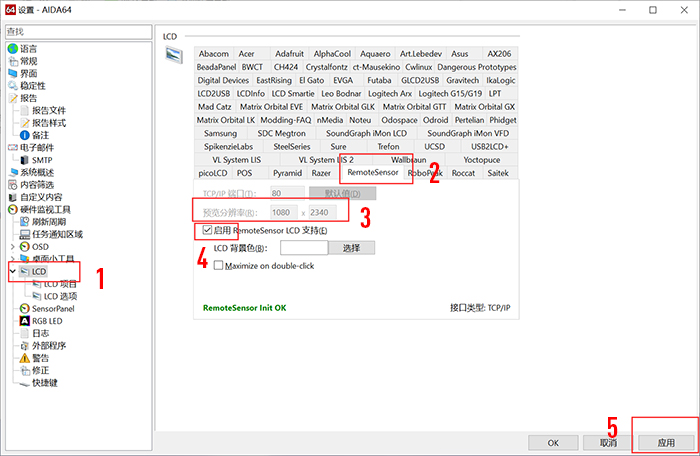Click the LCD 背景色 color swatch
Image resolution: width=700 pixels, height=456 pixels.
tap(303, 248)
